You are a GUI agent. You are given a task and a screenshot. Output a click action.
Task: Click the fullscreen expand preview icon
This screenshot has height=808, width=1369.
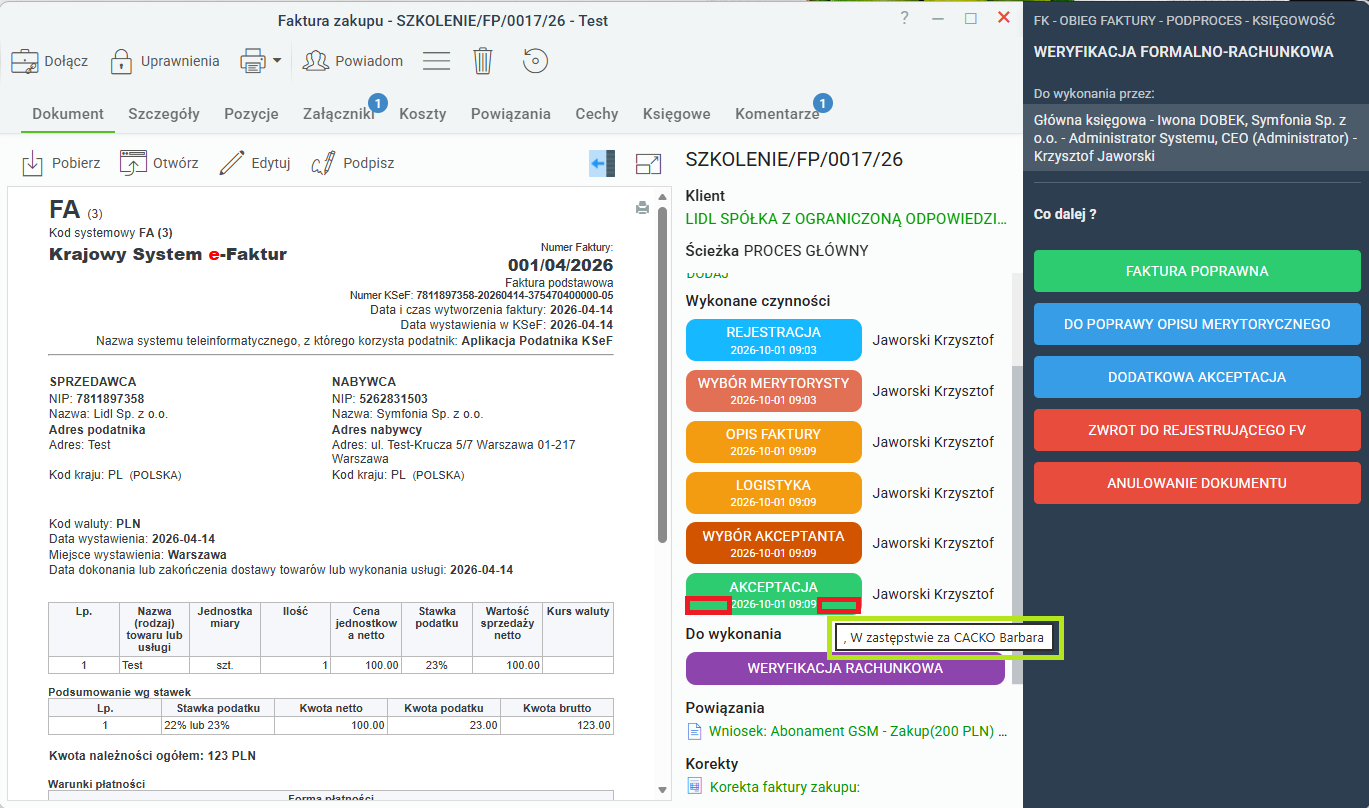(649, 164)
